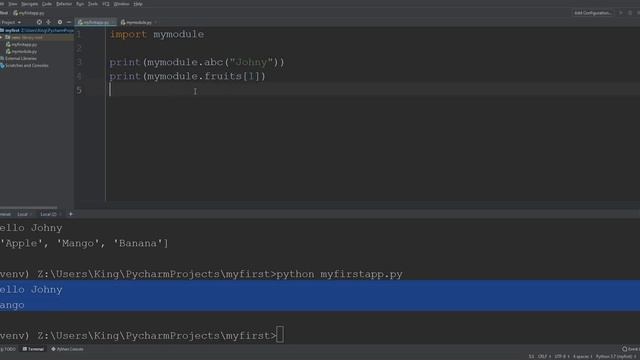Hide the Project panel with the minus icon
640x360 pixels.
pos(69,22)
